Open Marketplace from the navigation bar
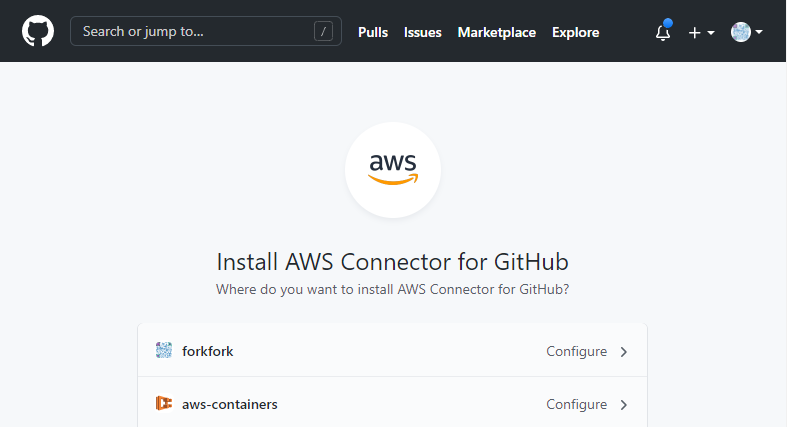 click(497, 33)
